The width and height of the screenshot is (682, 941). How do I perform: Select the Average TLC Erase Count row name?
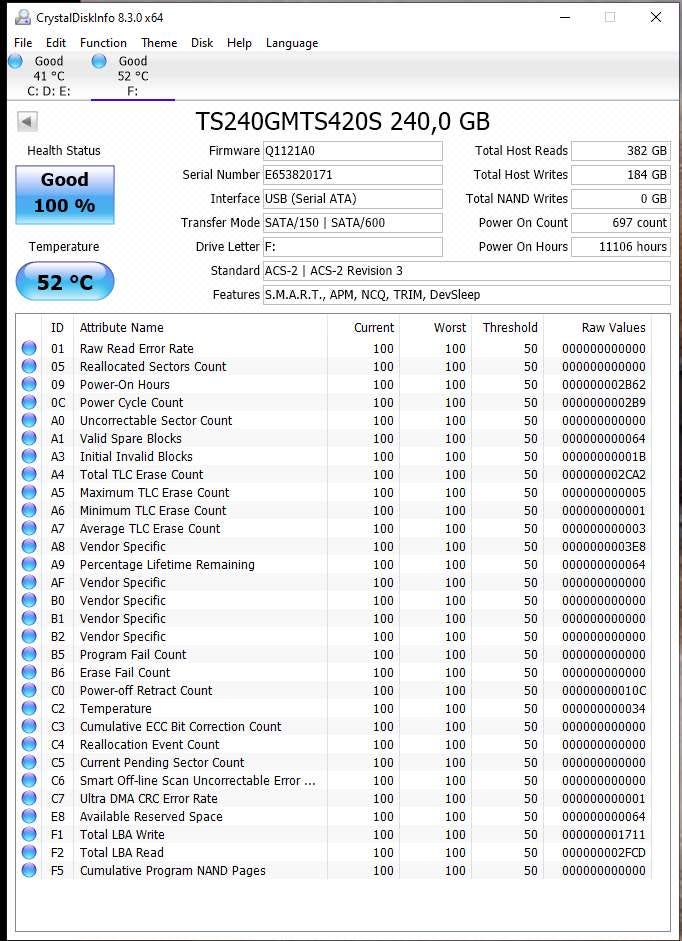150,528
